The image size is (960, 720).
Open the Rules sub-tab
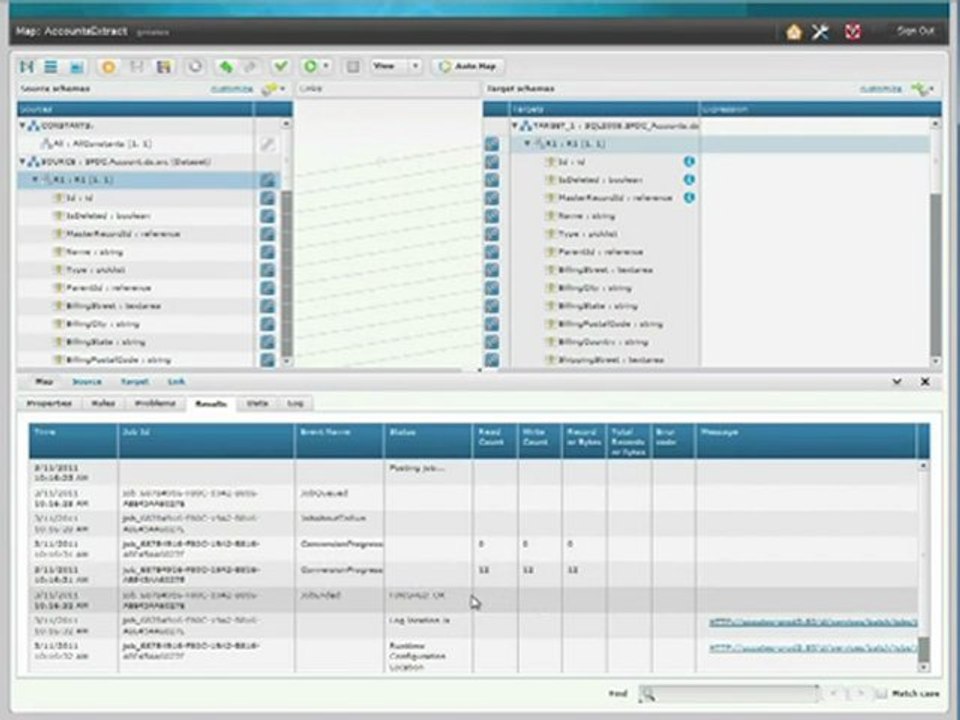click(x=103, y=403)
